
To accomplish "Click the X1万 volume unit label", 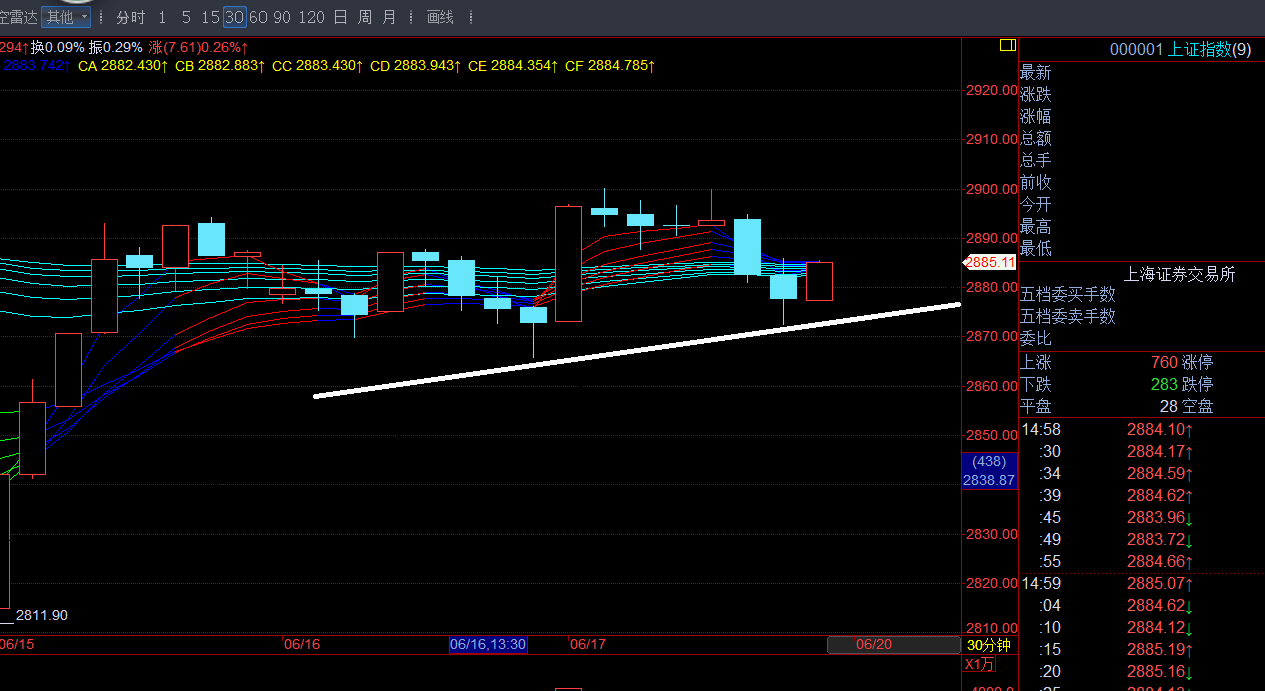I will (980, 665).
